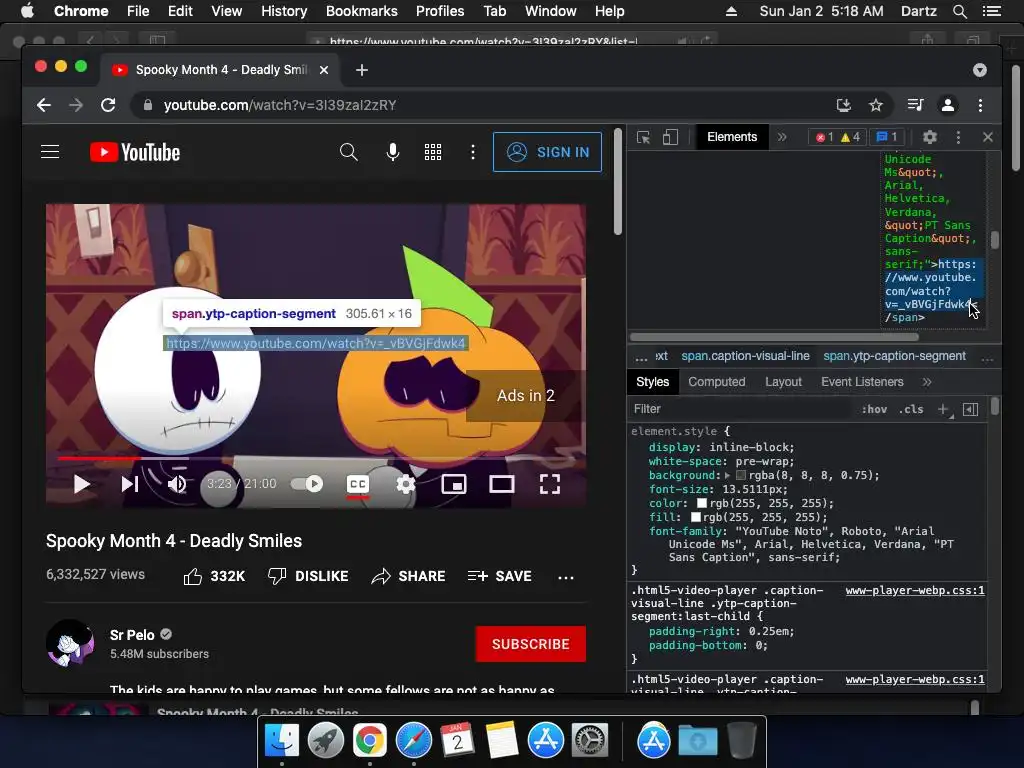Open Sr Pelo channel avatar
This screenshot has height=768, width=1024.
coord(70,643)
